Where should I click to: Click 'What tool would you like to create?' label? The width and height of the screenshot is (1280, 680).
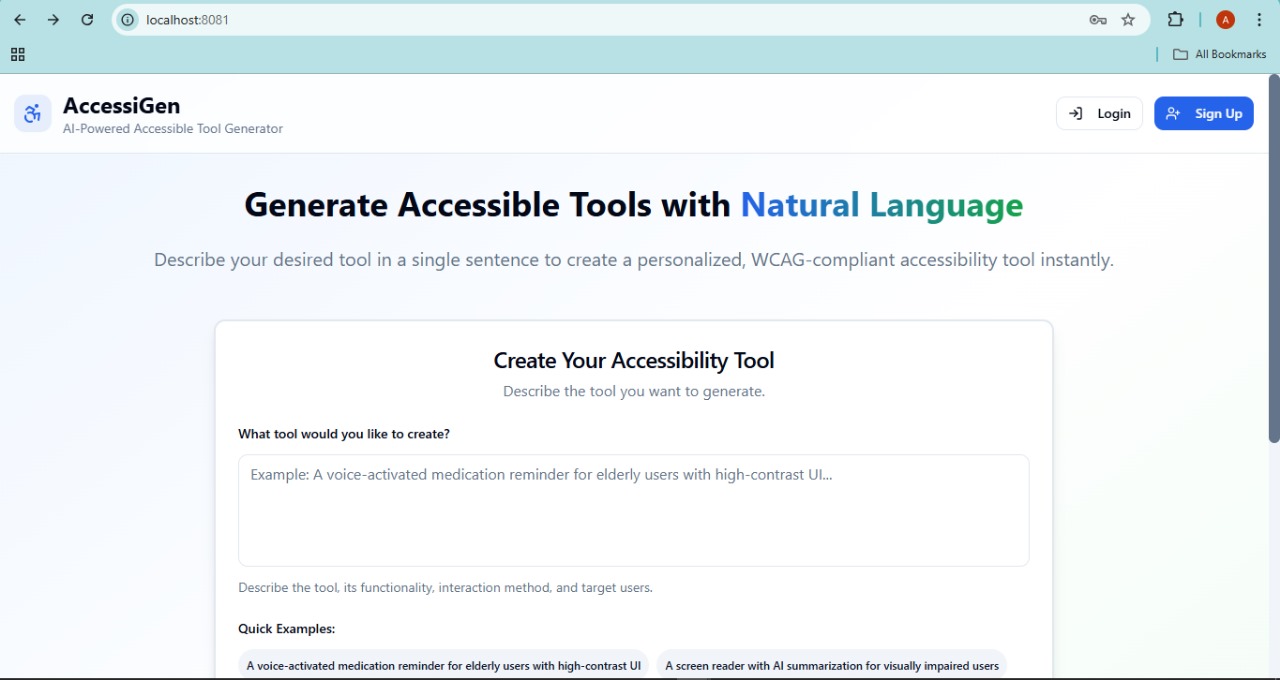(x=344, y=434)
